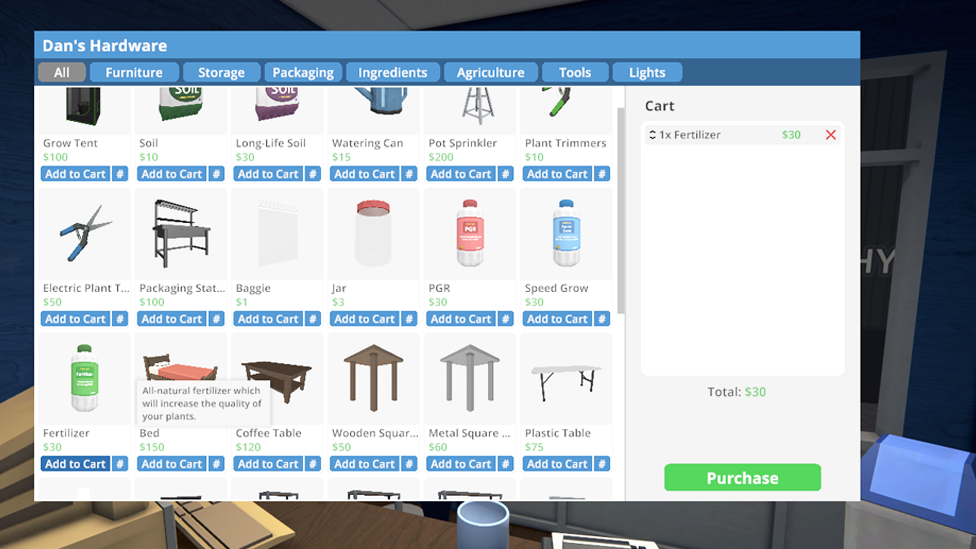Click the # quantity button for PGR
The width and height of the screenshot is (976, 549).
[506, 319]
